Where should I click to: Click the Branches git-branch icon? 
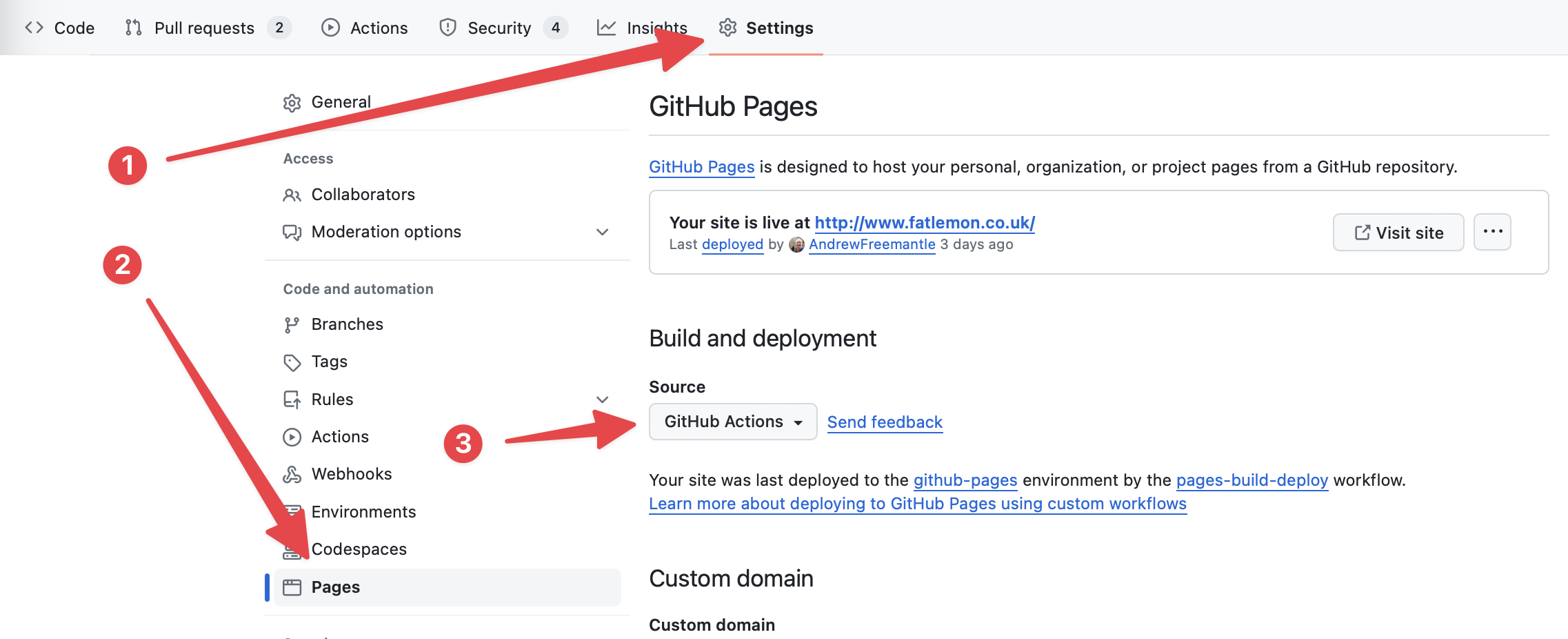pyautogui.click(x=292, y=325)
